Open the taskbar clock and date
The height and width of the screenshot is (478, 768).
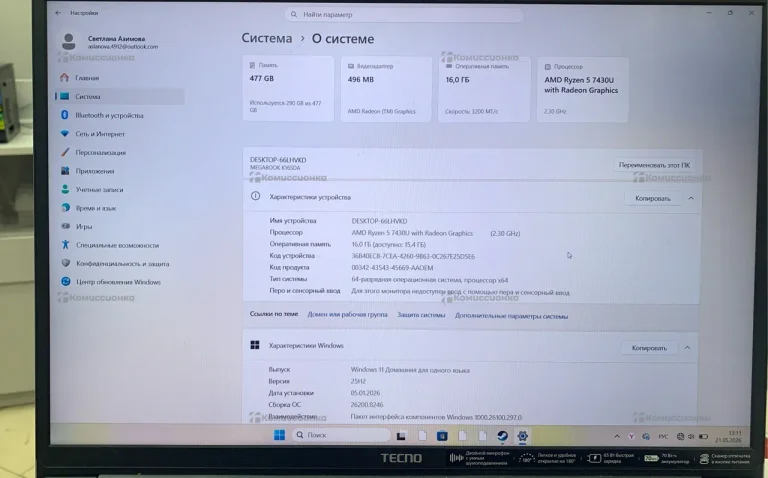point(728,436)
